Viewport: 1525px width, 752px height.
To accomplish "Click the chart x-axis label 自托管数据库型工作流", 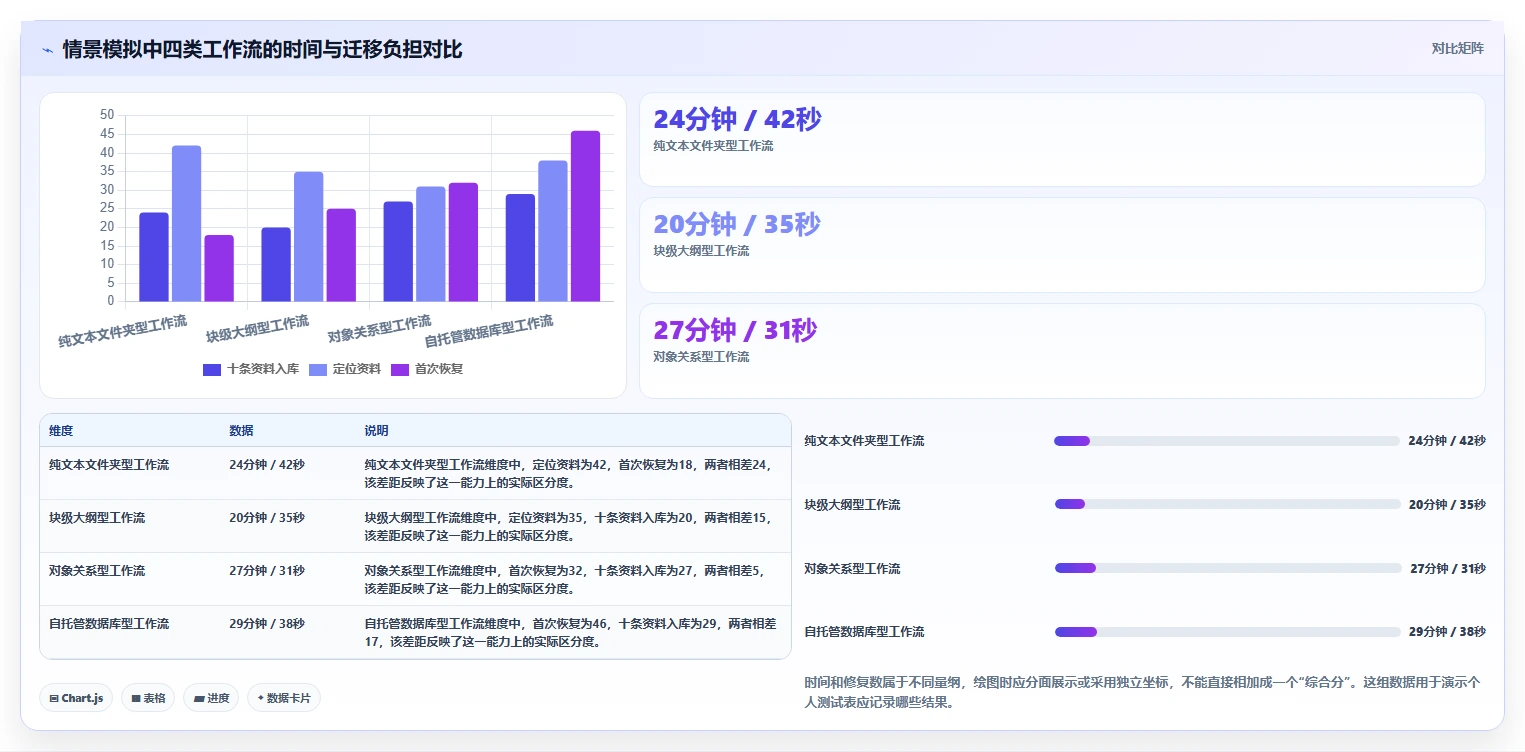I will coord(489,332).
